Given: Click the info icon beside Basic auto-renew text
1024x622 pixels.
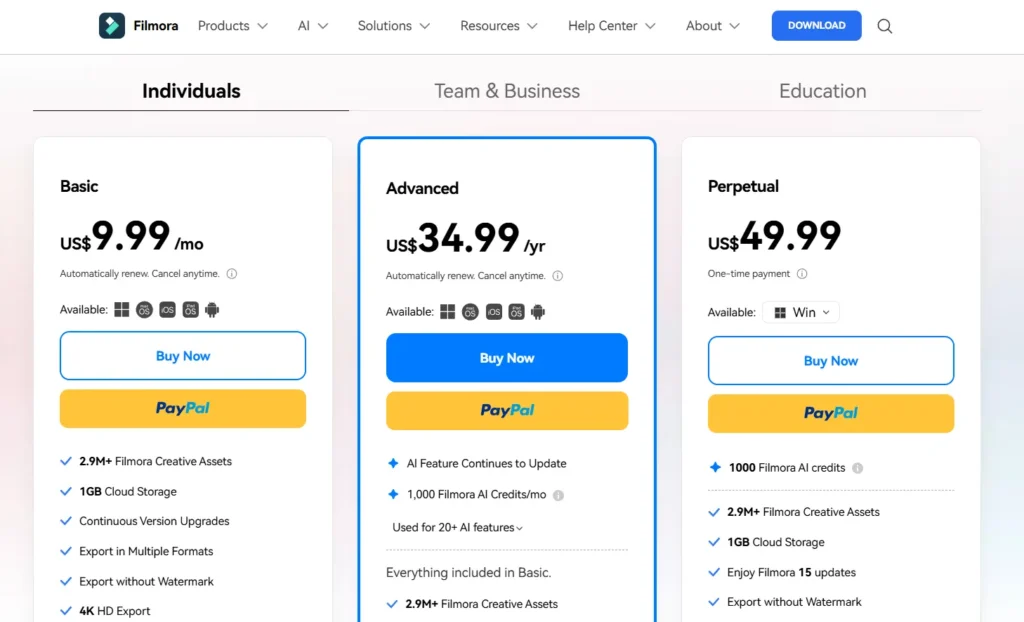Looking at the screenshot, I should (232, 274).
